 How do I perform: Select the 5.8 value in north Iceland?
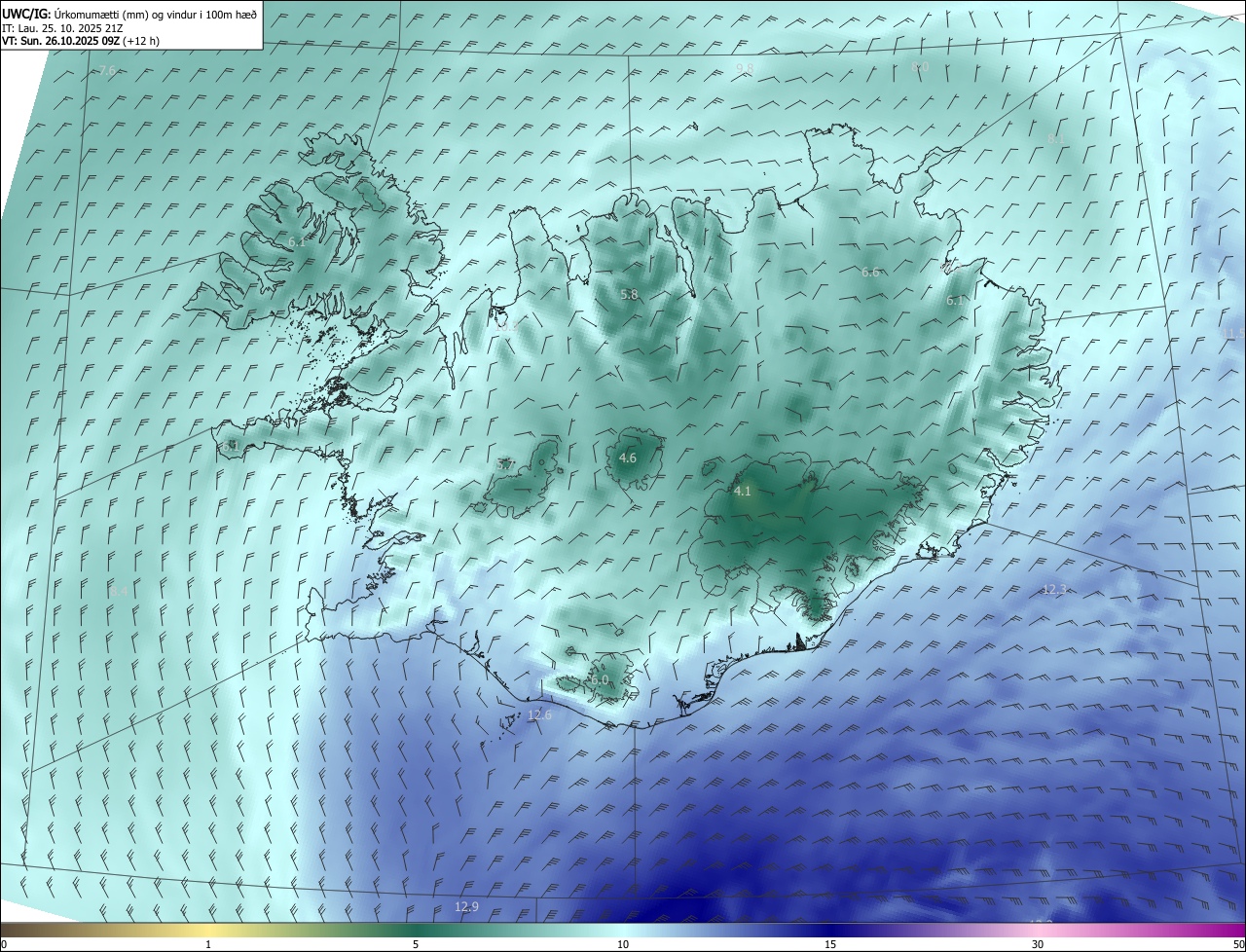(x=629, y=294)
